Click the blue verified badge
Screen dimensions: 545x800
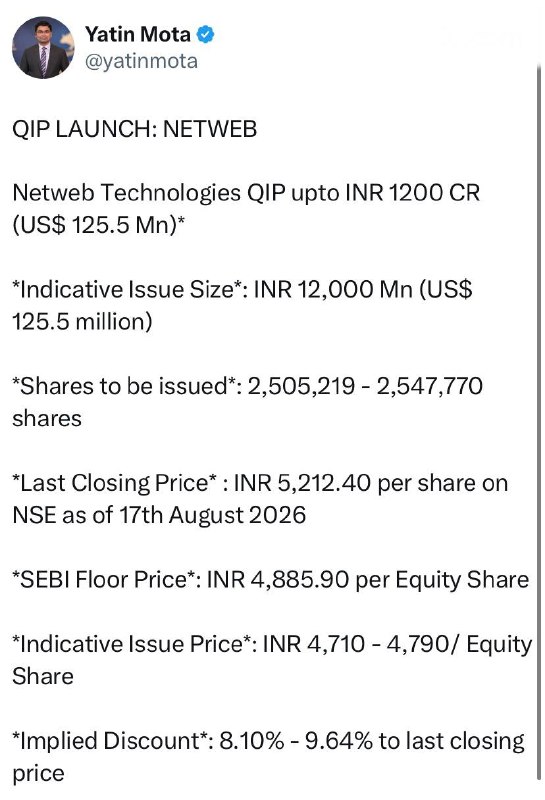(x=205, y=35)
